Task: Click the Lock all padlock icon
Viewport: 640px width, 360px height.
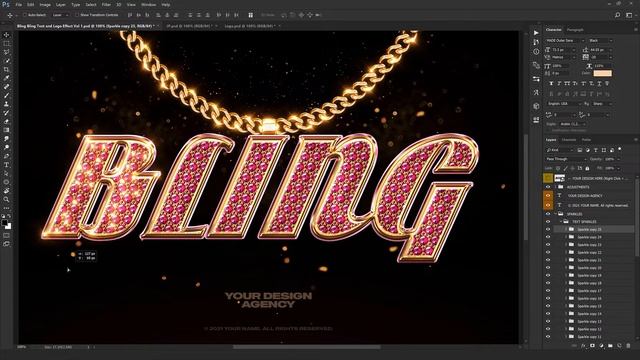Action: 587,168
